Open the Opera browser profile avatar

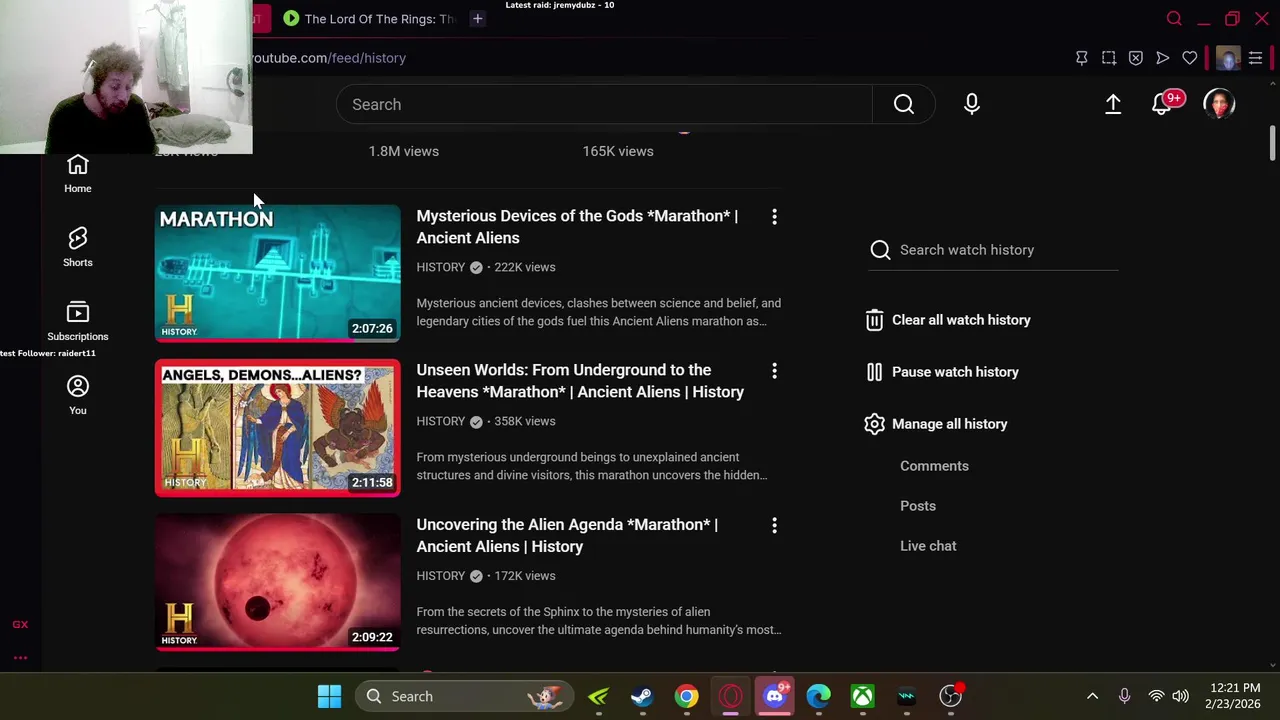click(x=1228, y=58)
